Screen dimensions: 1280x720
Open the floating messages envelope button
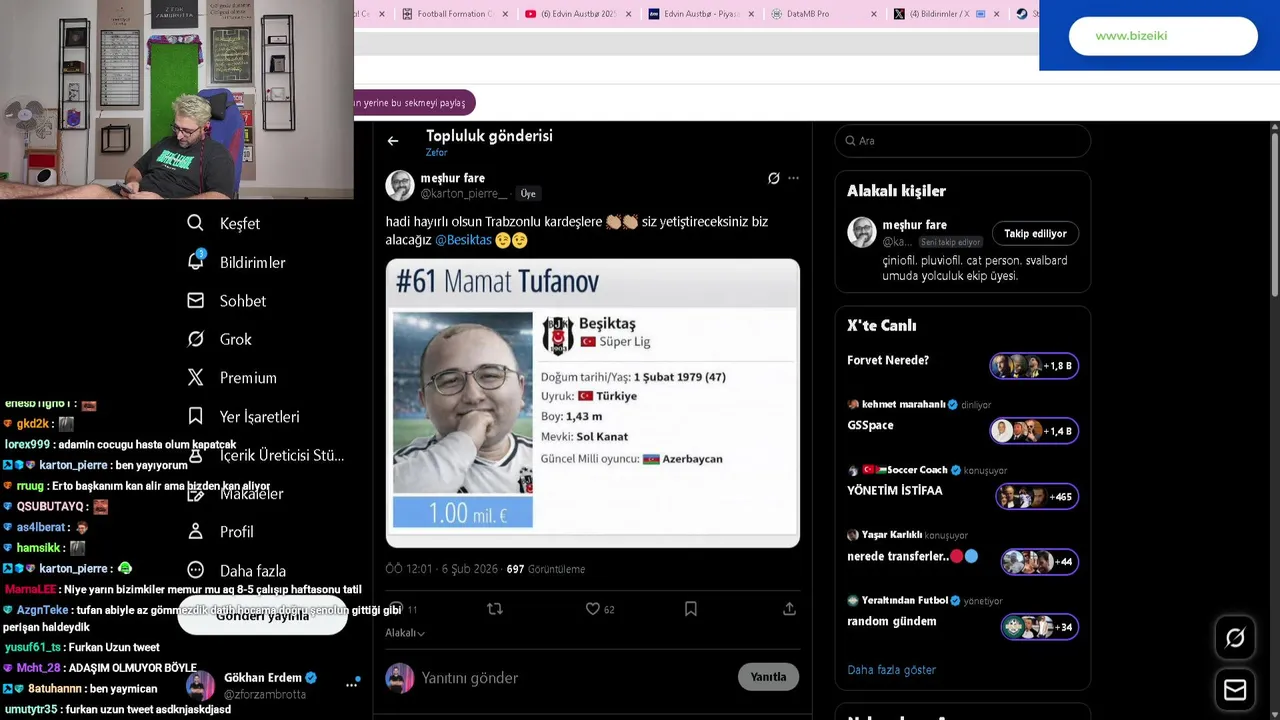[1235, 690]
